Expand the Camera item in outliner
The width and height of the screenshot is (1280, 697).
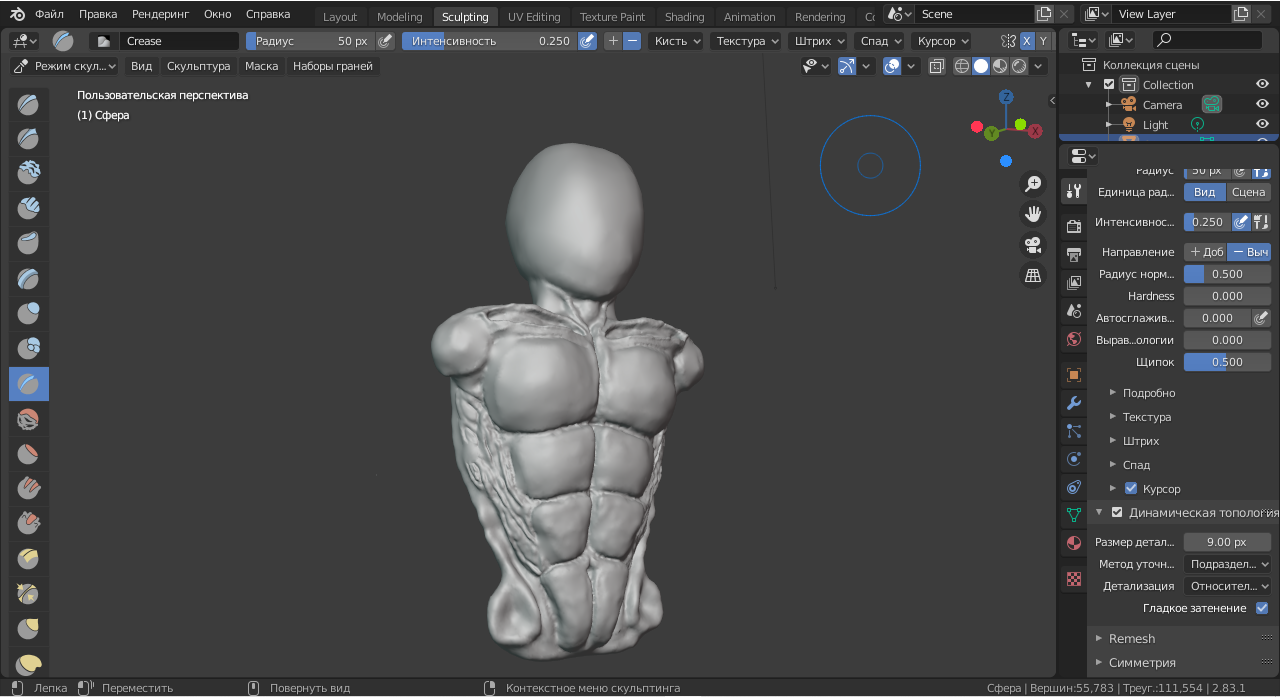[1109, 104]
